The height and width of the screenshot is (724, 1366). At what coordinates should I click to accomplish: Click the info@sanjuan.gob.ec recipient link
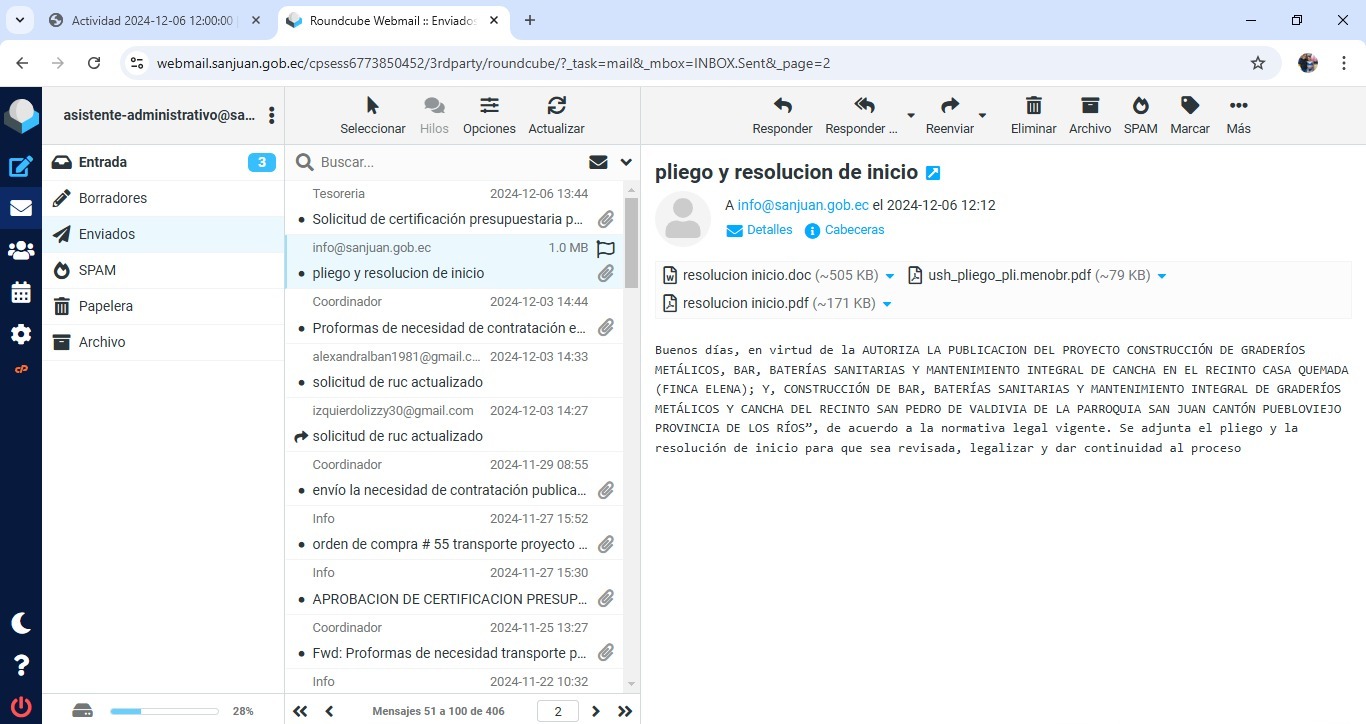coord(802,205)
